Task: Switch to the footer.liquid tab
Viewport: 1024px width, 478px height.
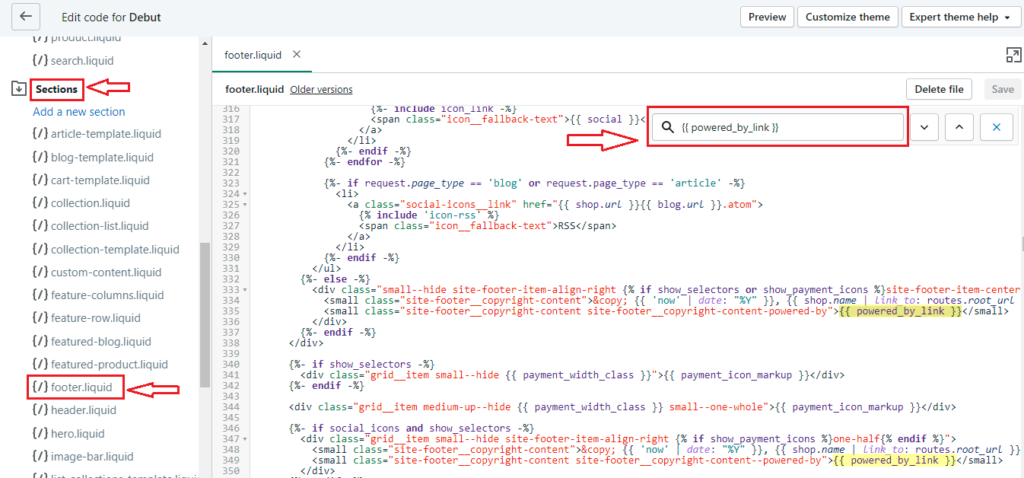Action: (253, 55)
